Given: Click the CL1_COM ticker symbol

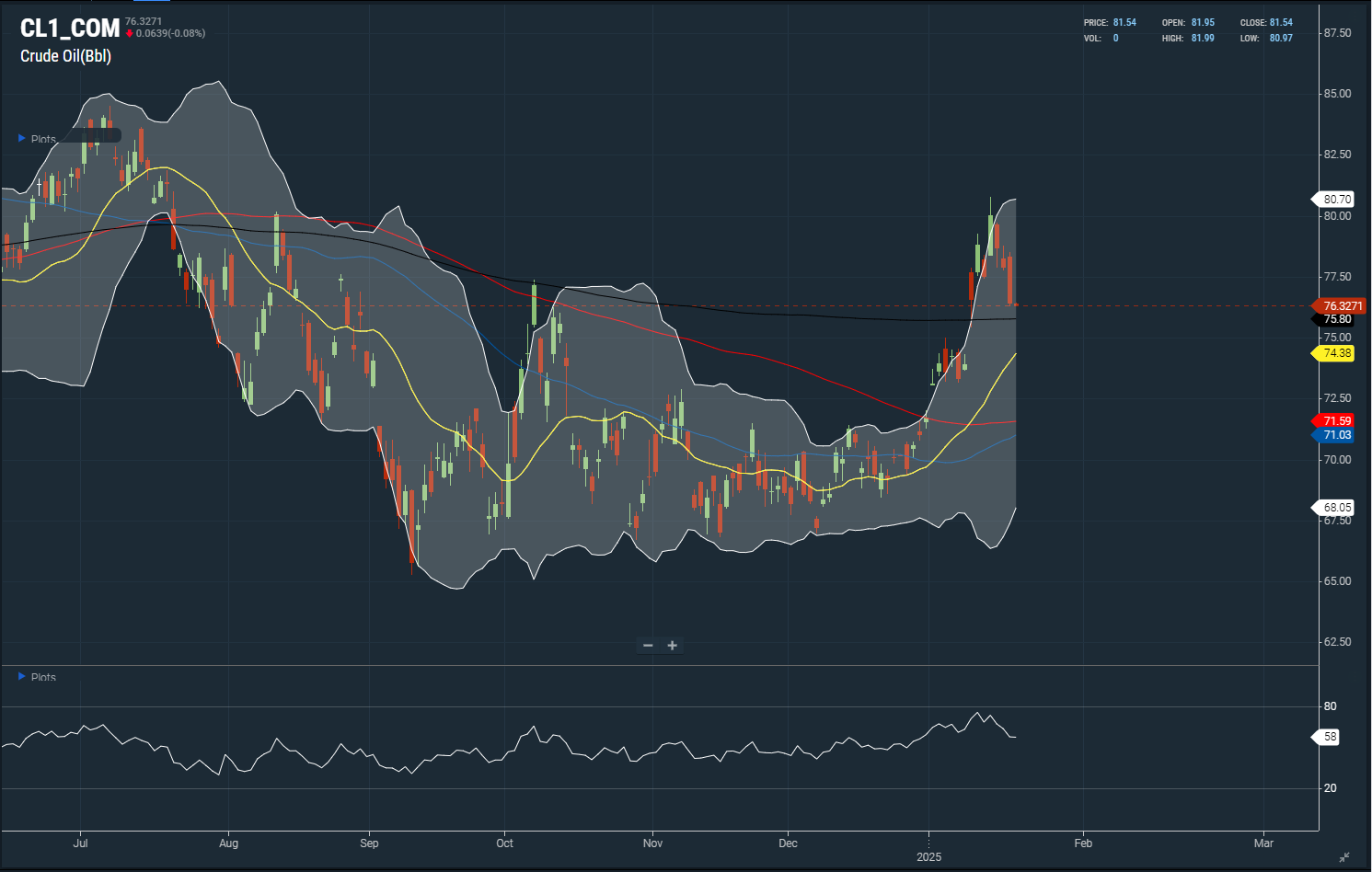Looking at the screenshot, I should pyautogui.click(x=70, y=29).
